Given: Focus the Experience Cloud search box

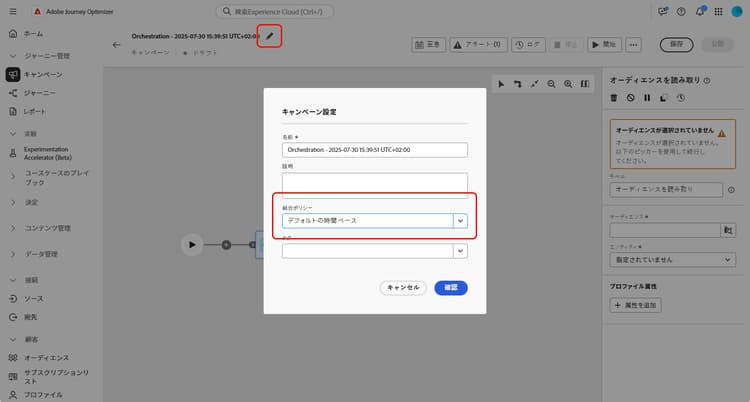Looking at the screenshot, I should 275,11.
